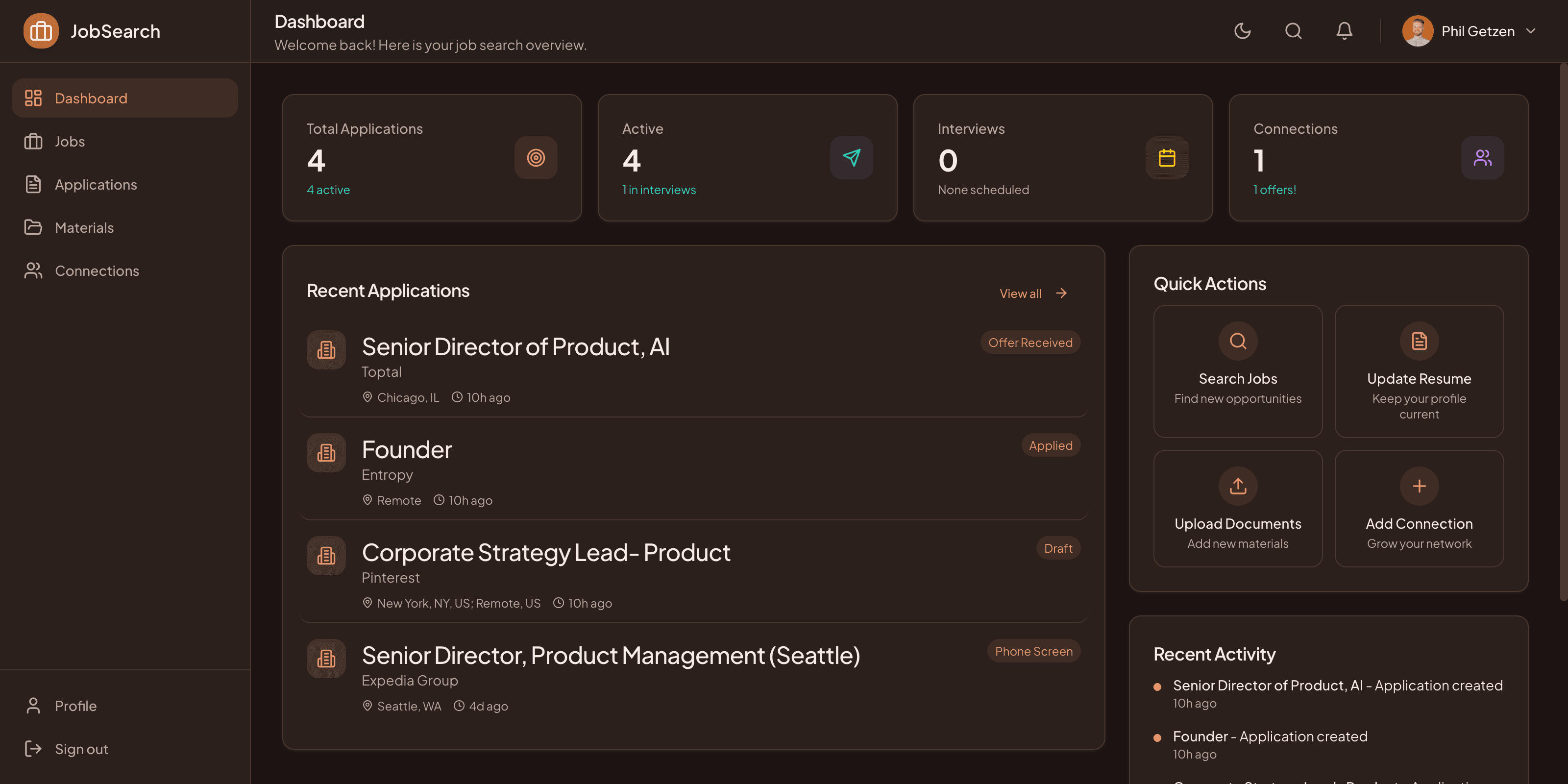The image size is (1568, 784).
Task: Click the Add Connection plus icon
Action: pos(1418,486)
